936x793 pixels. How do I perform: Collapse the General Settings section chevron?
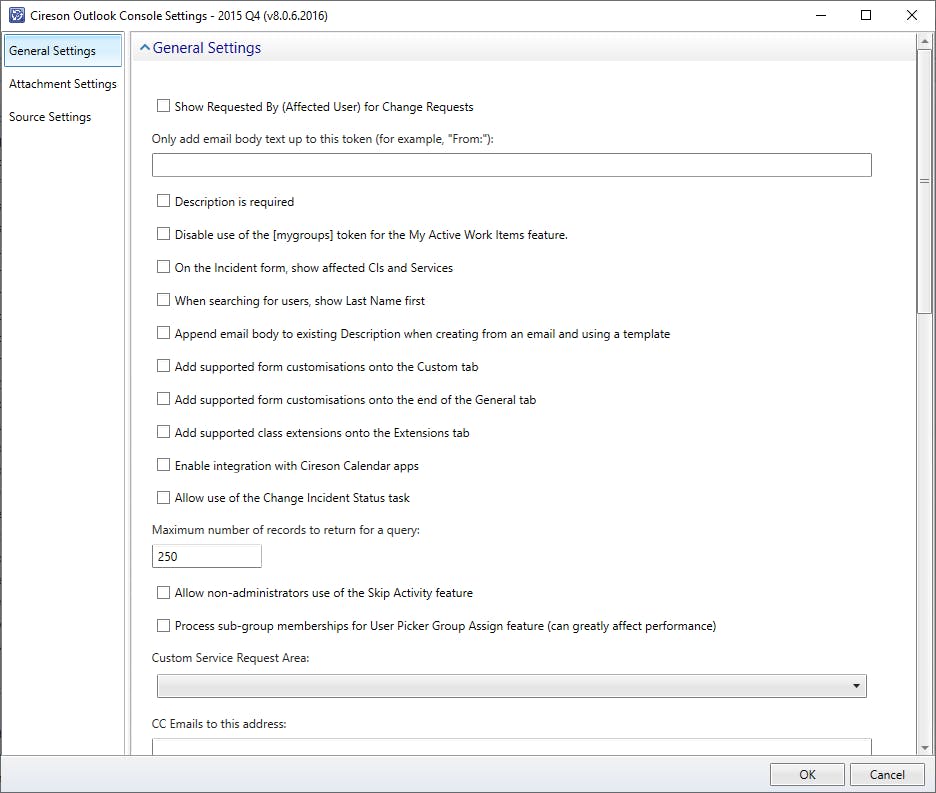[x=144, y=47]
